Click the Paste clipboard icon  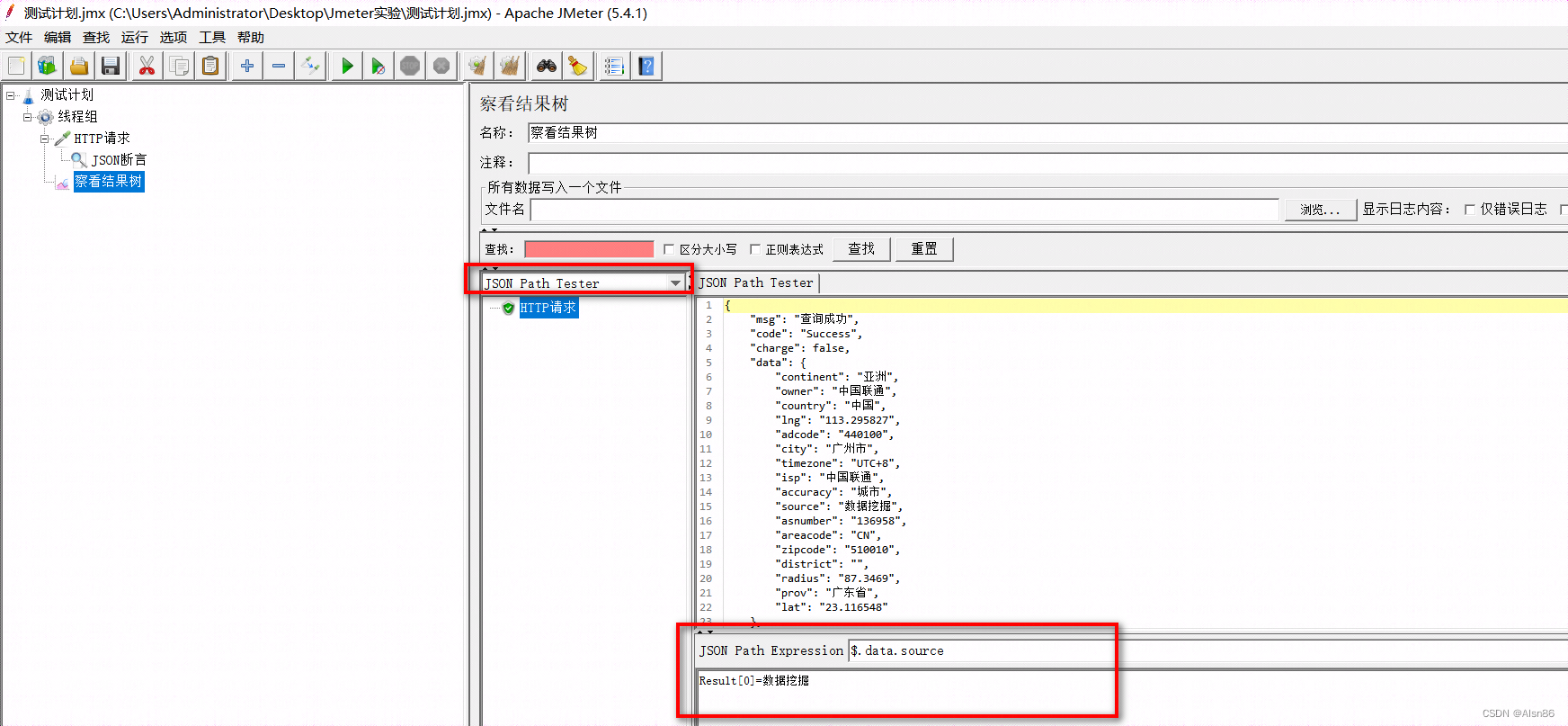210,66
